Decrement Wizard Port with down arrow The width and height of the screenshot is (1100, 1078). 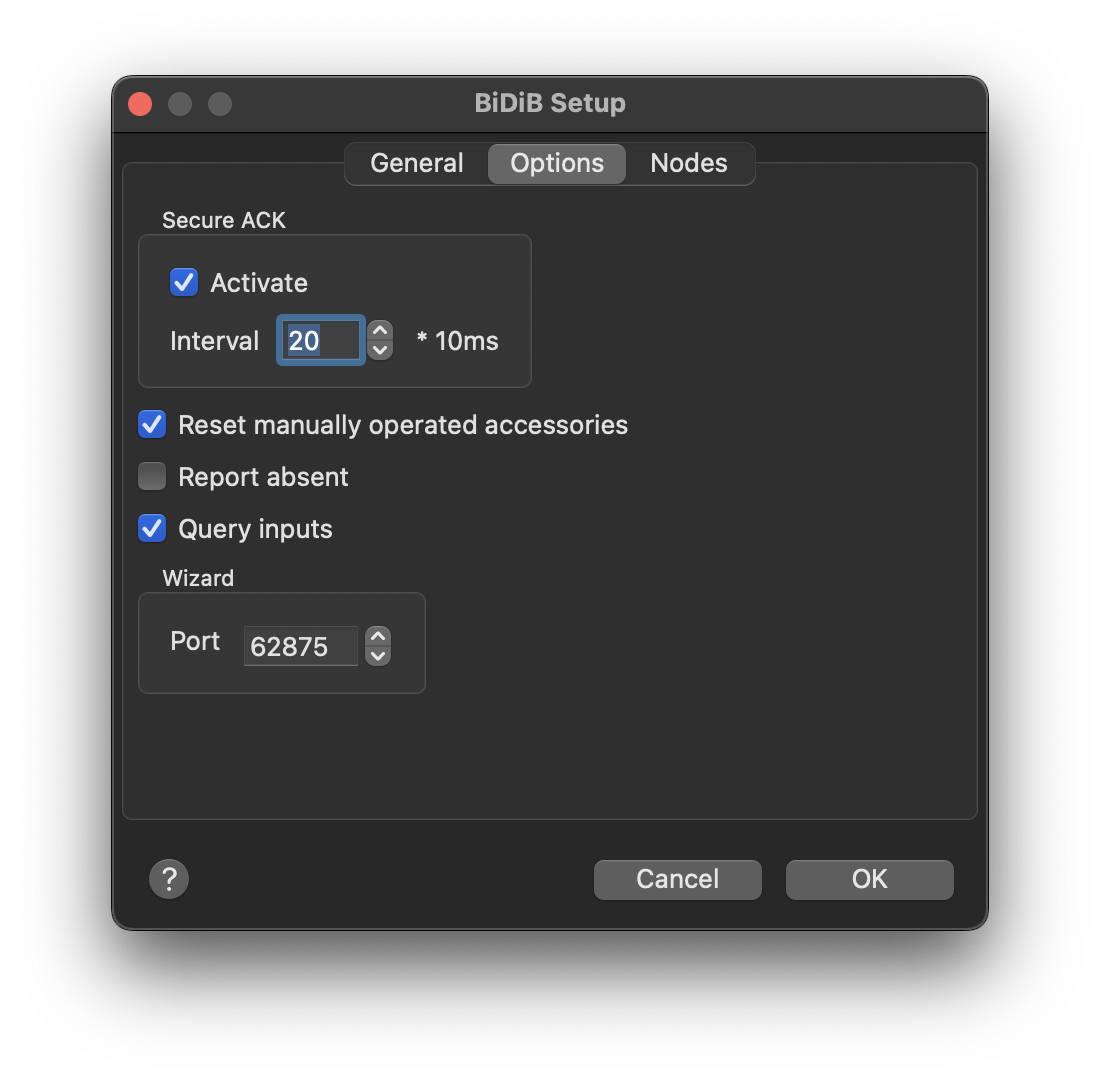pyautogui.click(x=377, y=656)
